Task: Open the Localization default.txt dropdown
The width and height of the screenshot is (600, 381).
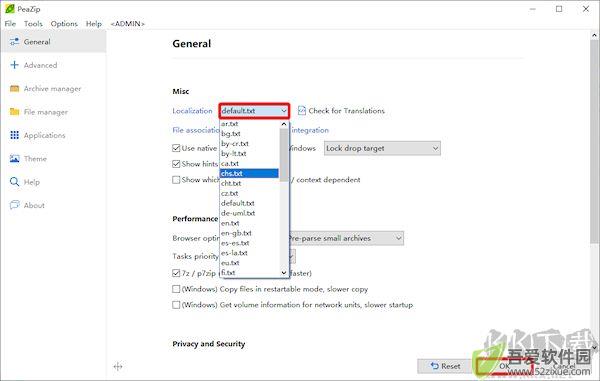Action: click(x=254, y=111)
